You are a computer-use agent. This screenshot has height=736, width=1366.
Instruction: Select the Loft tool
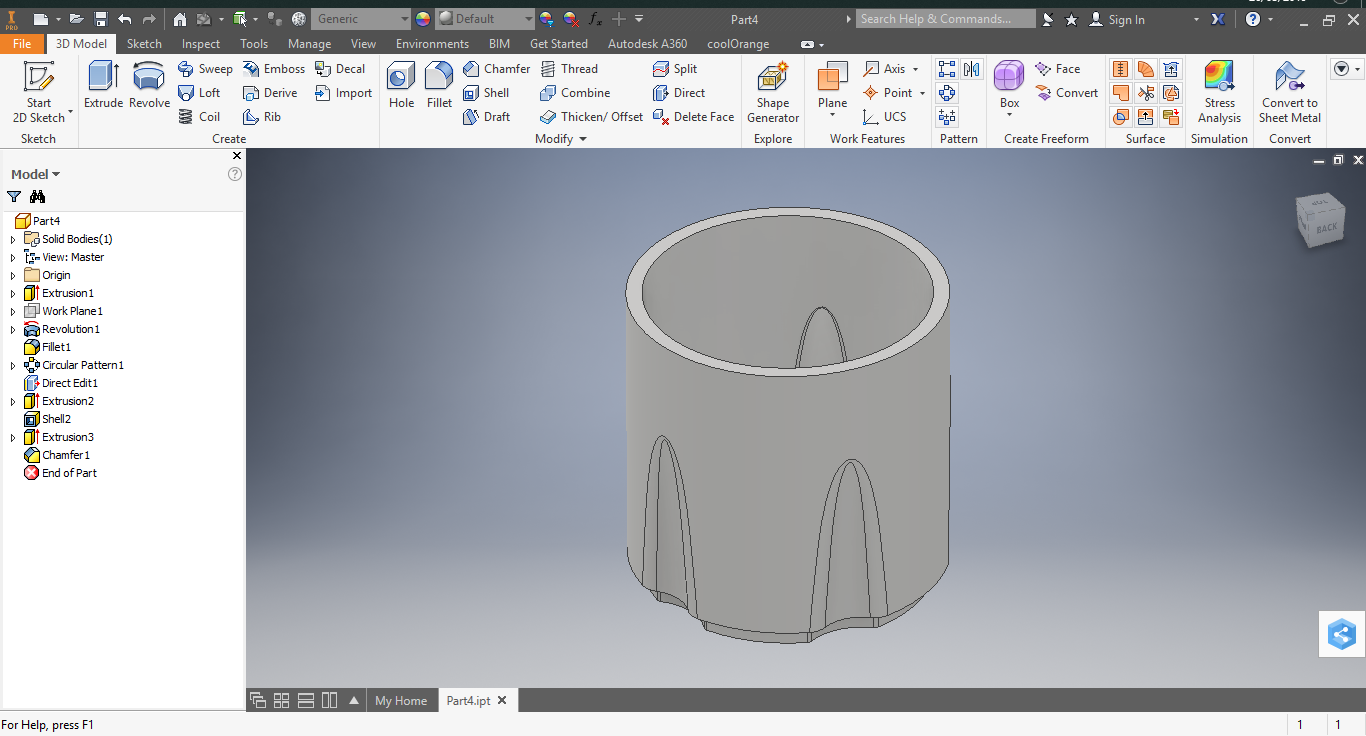pyautogui.click(x=203, y=92)
